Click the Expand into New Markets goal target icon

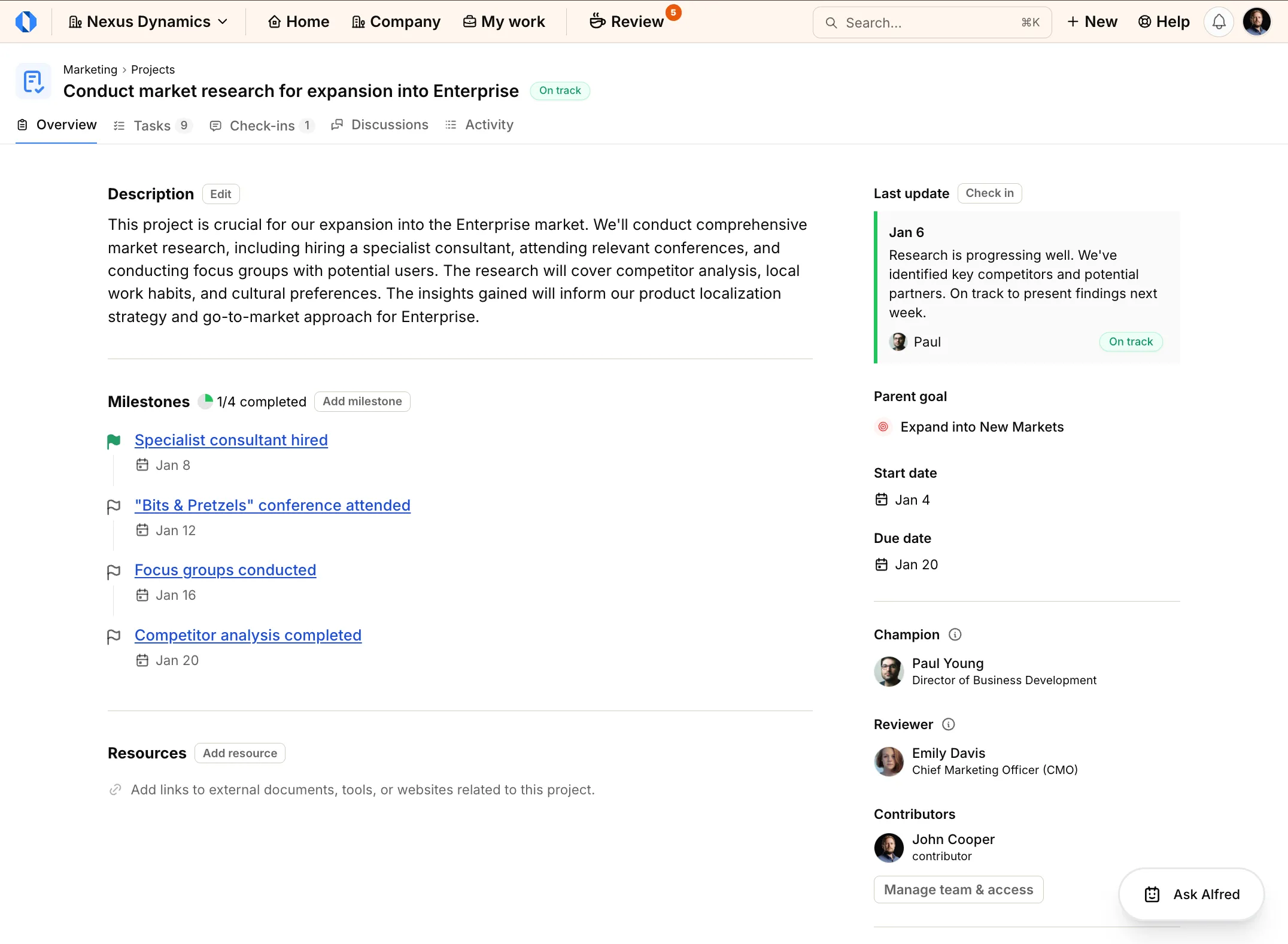pyautogui.click(x=883, y=427)
